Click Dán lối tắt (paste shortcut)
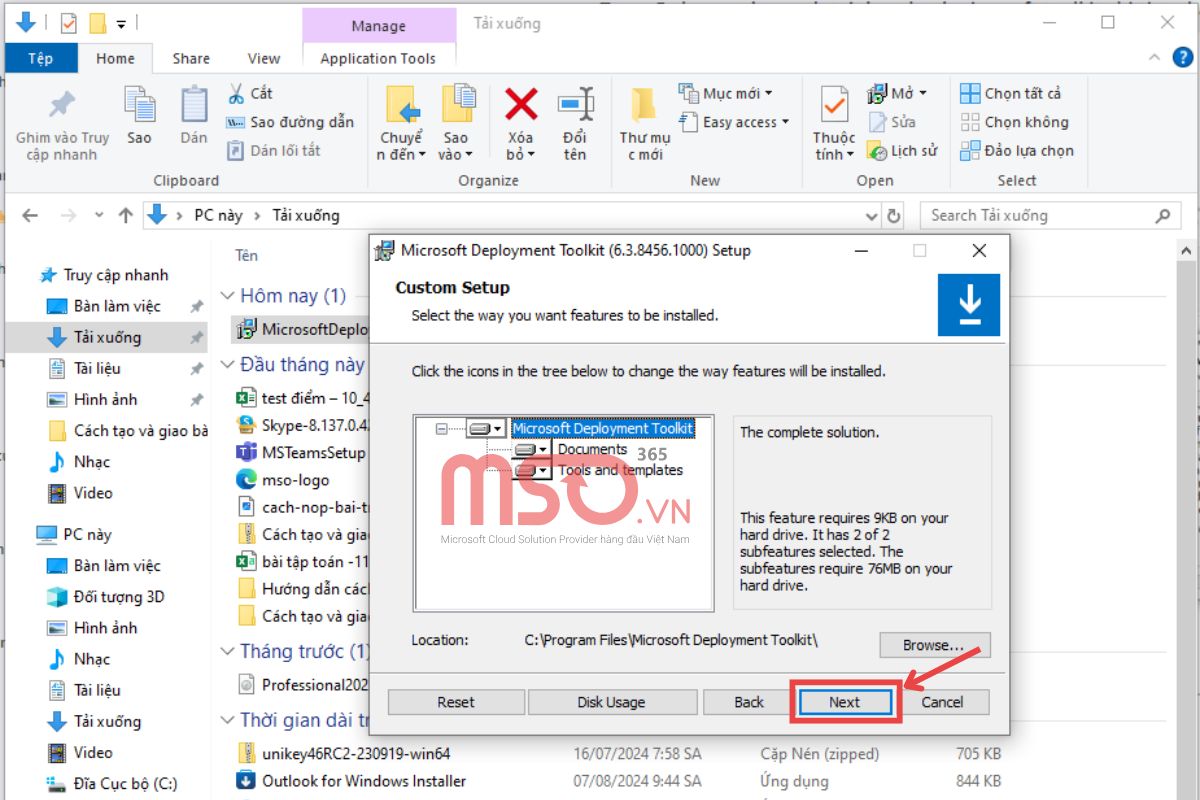Screen dimensions: 1200x800 pyautogui.click(x=274, y=151)
